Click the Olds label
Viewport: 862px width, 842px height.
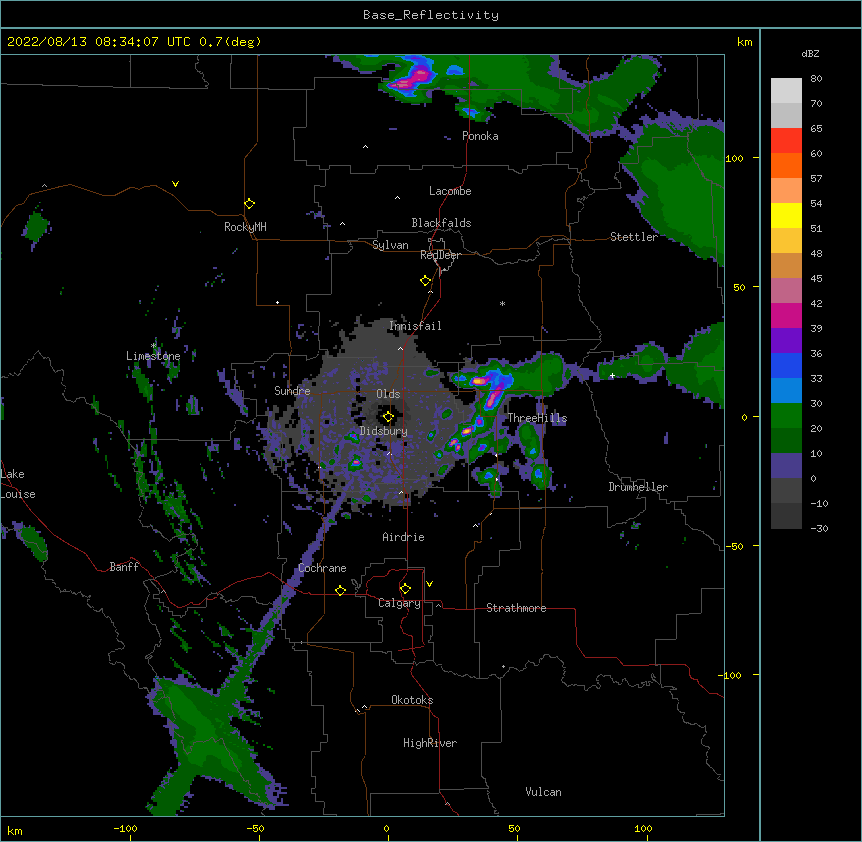coord(388,394)
